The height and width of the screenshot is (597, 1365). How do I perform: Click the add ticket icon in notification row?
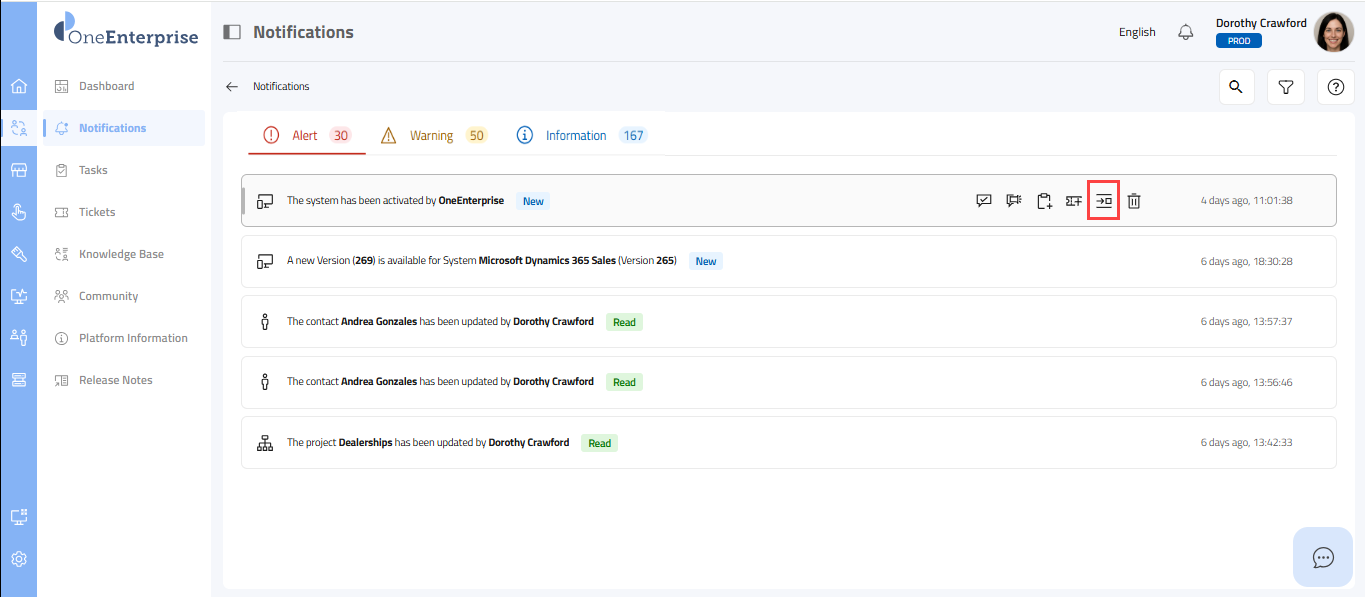1074,201
